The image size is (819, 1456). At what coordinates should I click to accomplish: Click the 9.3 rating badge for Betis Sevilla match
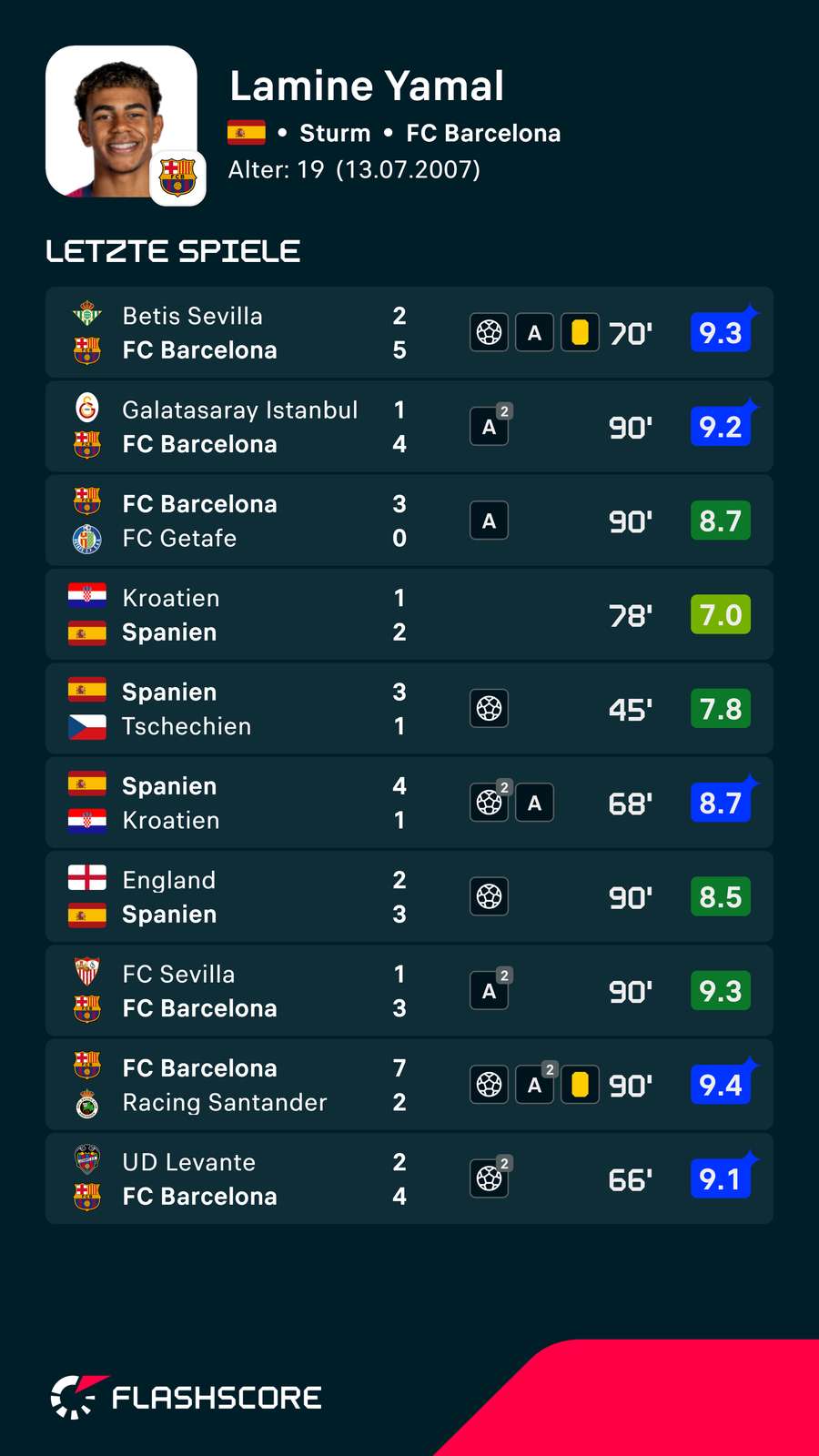pyautogui.click(x=721, y=333)
